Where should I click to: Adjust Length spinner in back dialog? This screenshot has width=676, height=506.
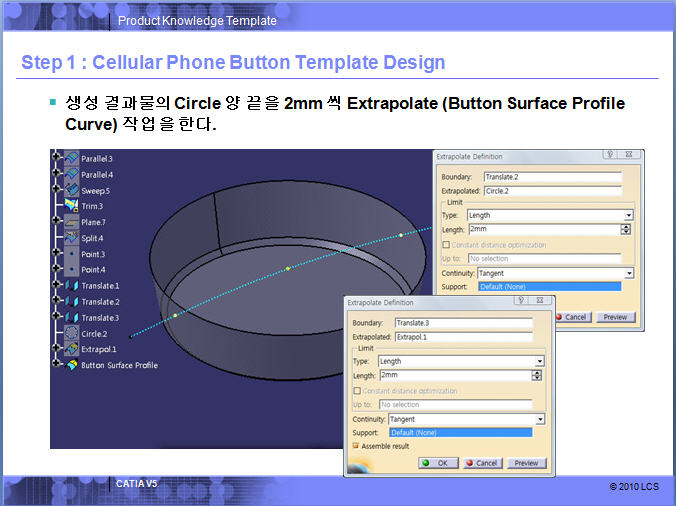pos(626,229)
